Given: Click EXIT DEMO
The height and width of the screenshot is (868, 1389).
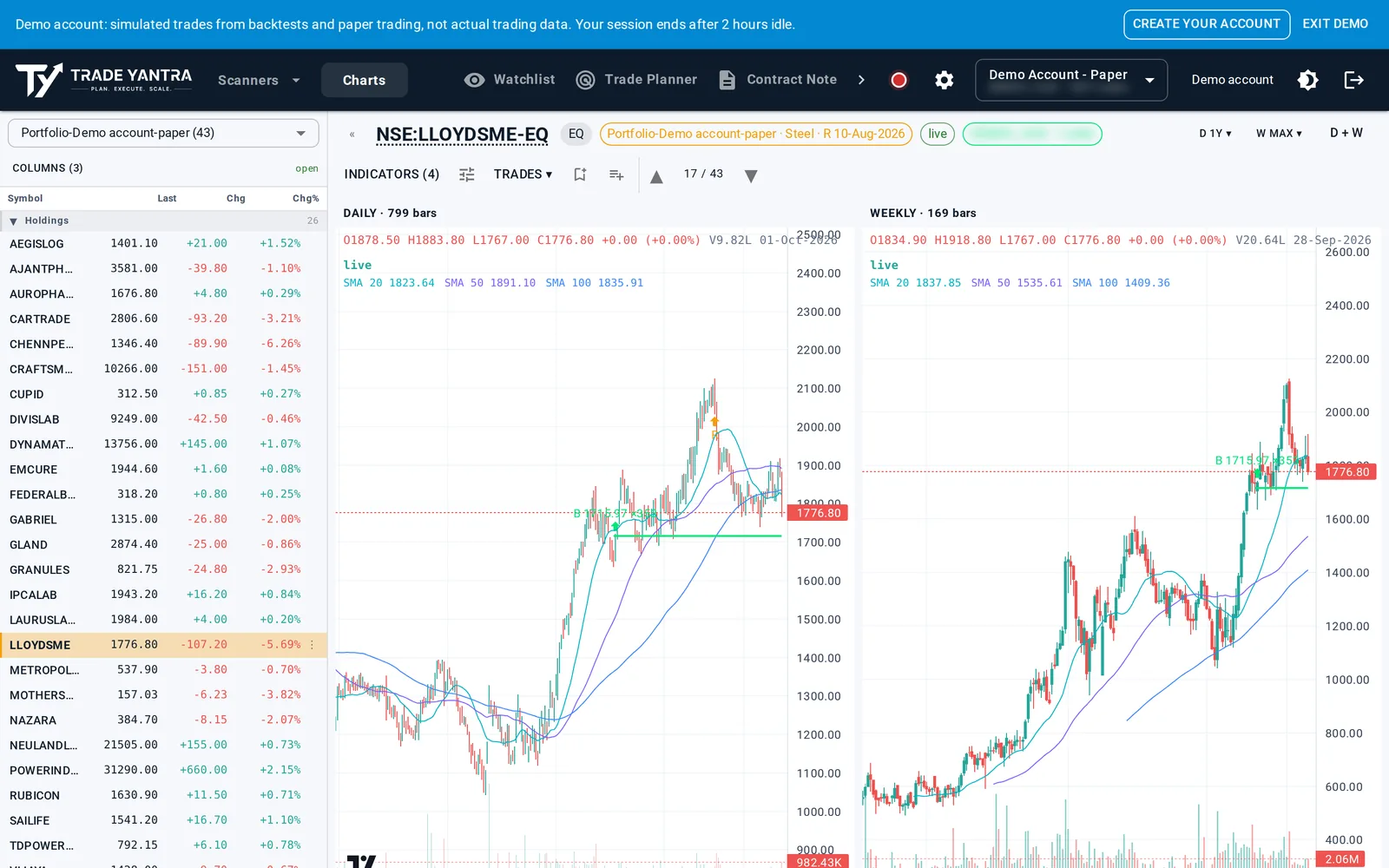Looking at the screenshot, I should pyautogui.click(x=1335, y=24).
